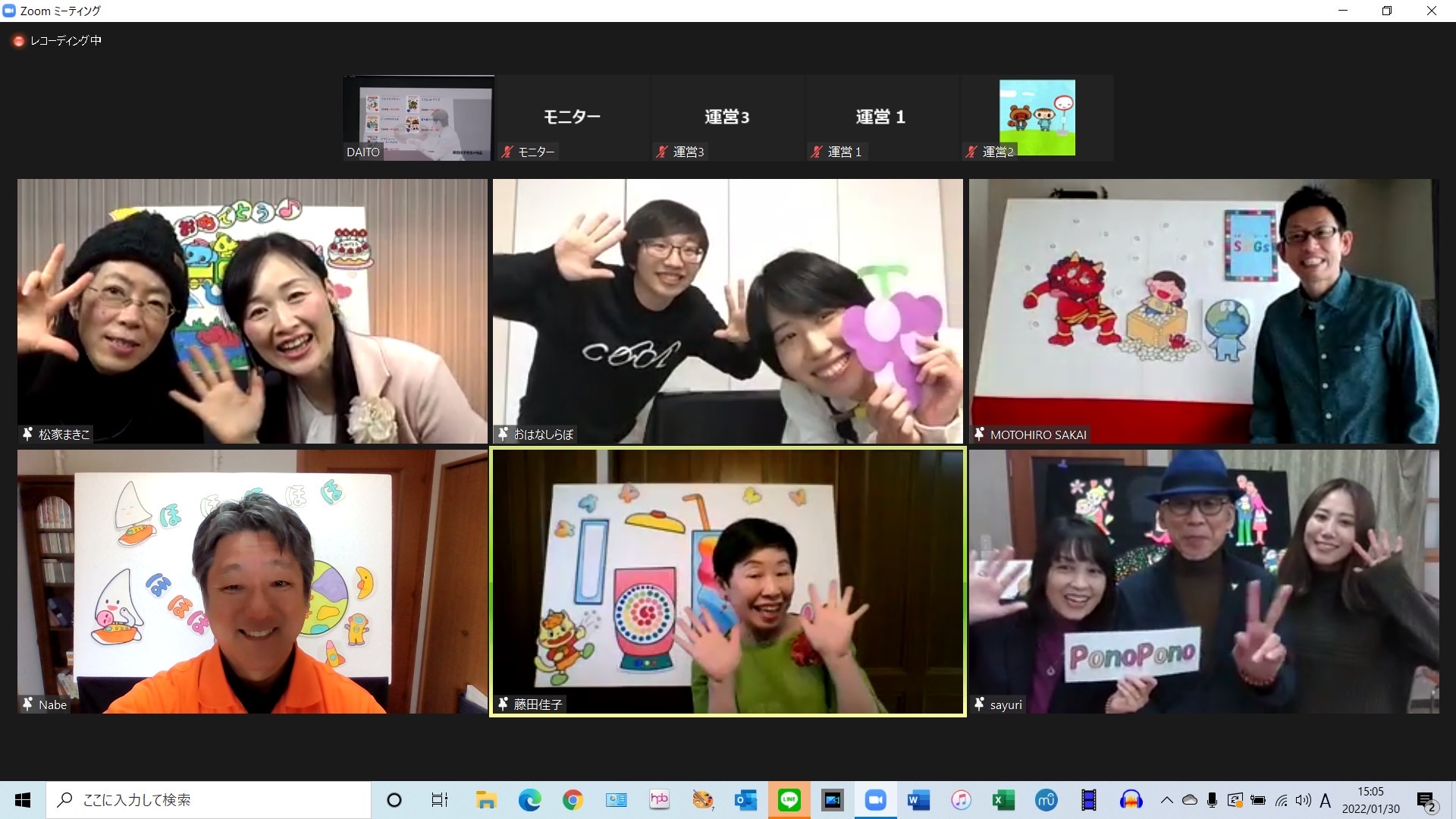Open the film strip video app on the taskbar
1456x819 pixels.
(x=1089, y=800)
